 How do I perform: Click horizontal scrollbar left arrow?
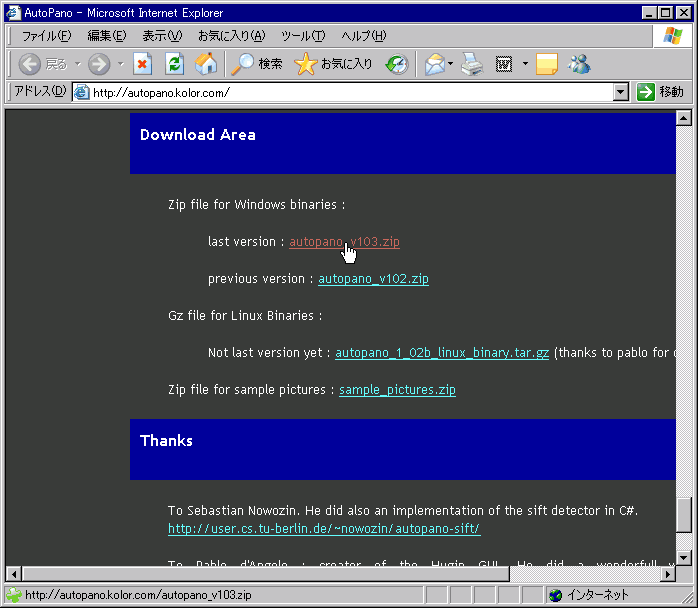(x=14, y=574)
